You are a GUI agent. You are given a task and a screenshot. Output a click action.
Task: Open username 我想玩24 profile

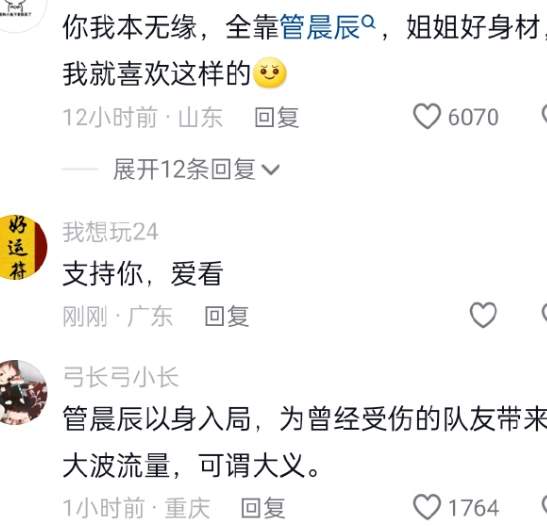click(x=110, y=232)
